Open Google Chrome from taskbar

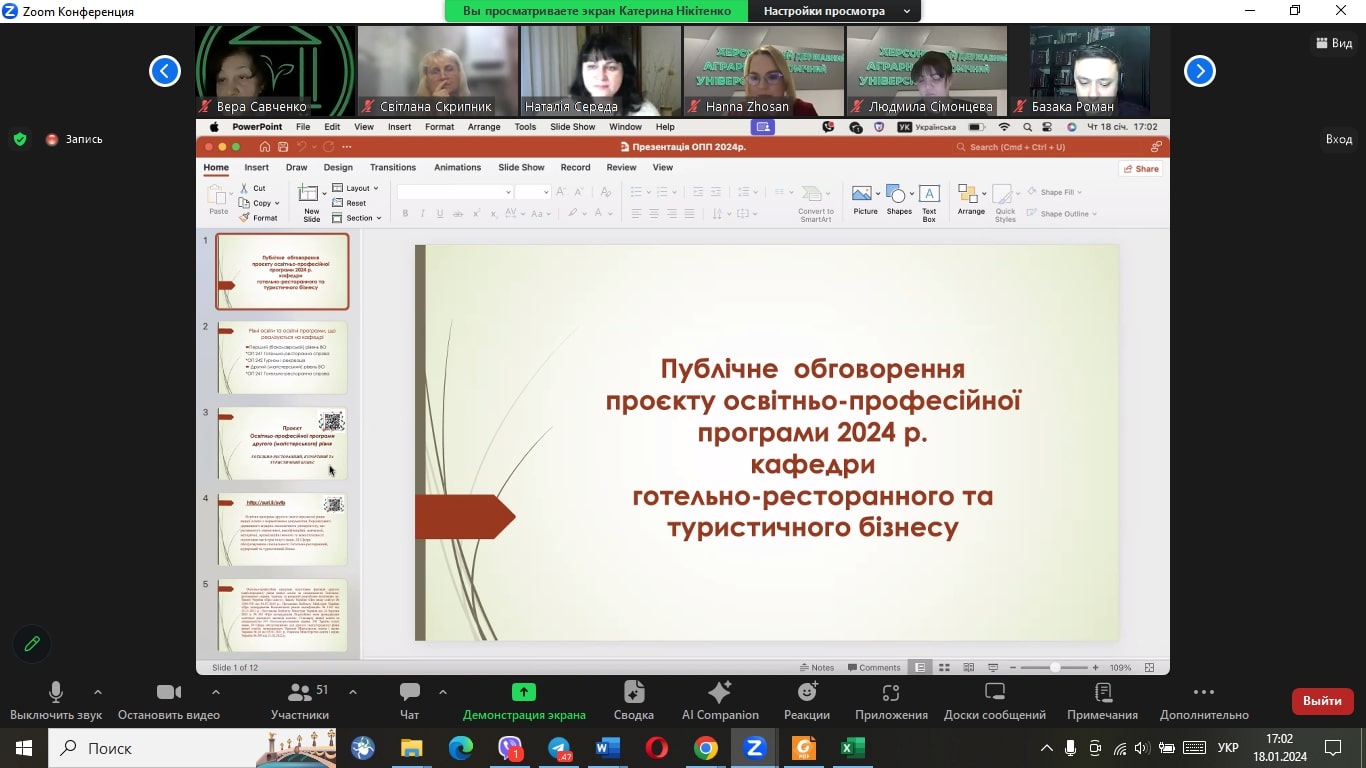pos(706,748)
